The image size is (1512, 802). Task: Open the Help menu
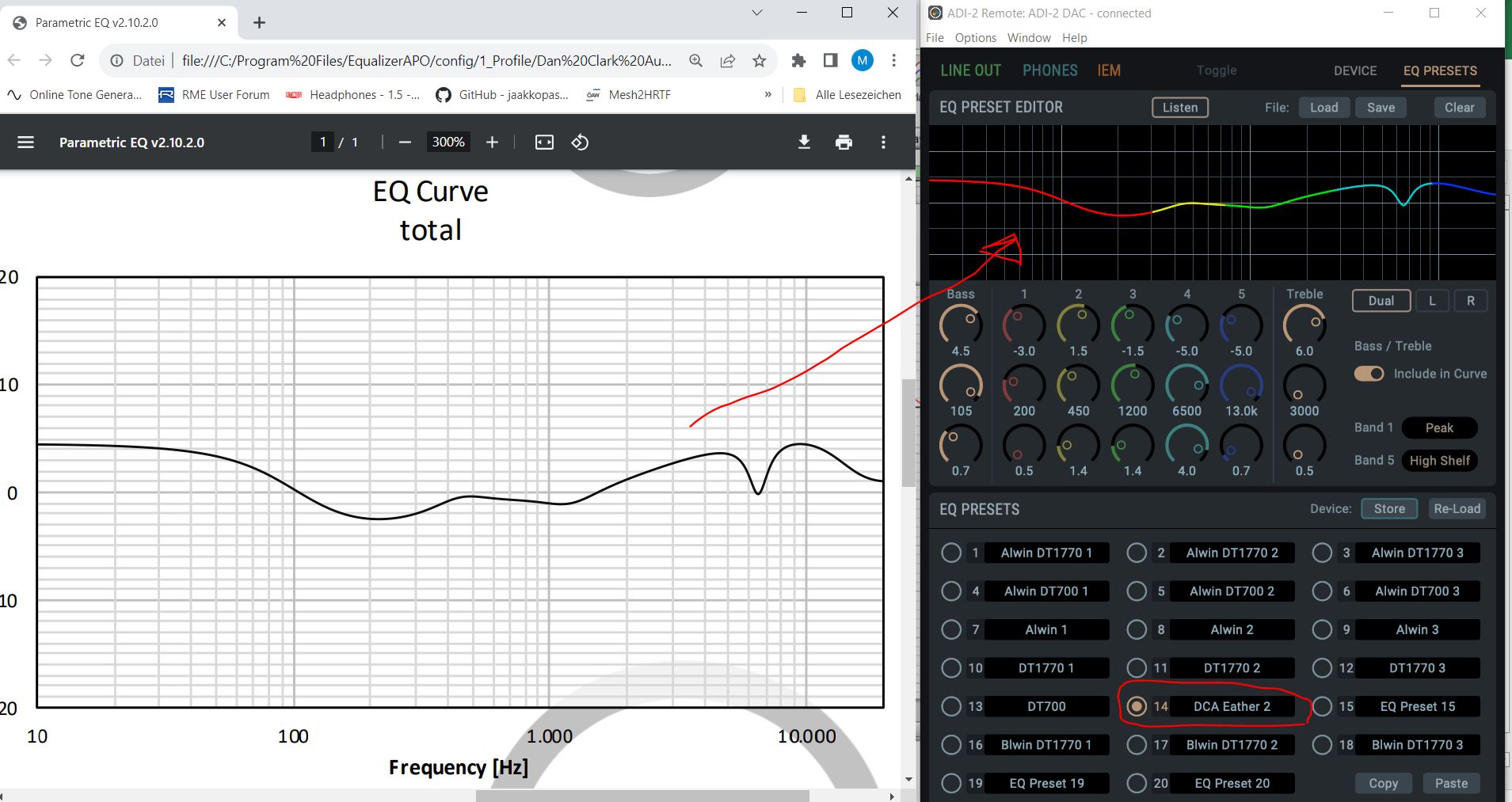click(x=1075, y=38)
